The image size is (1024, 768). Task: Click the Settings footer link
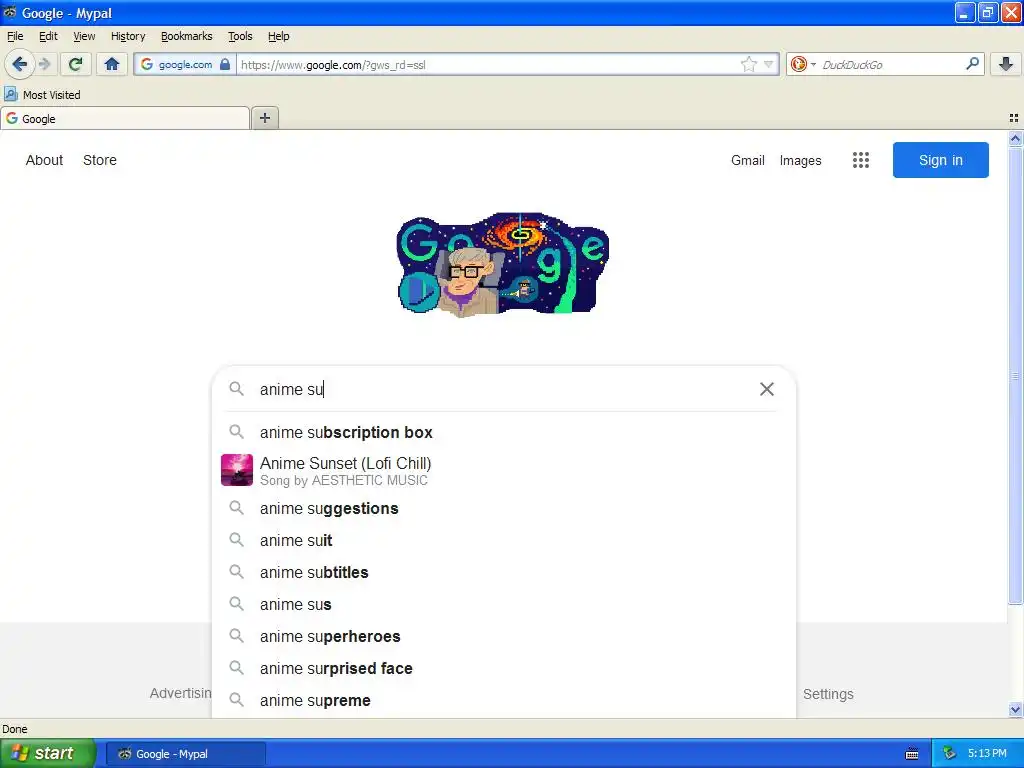(828, 694)
